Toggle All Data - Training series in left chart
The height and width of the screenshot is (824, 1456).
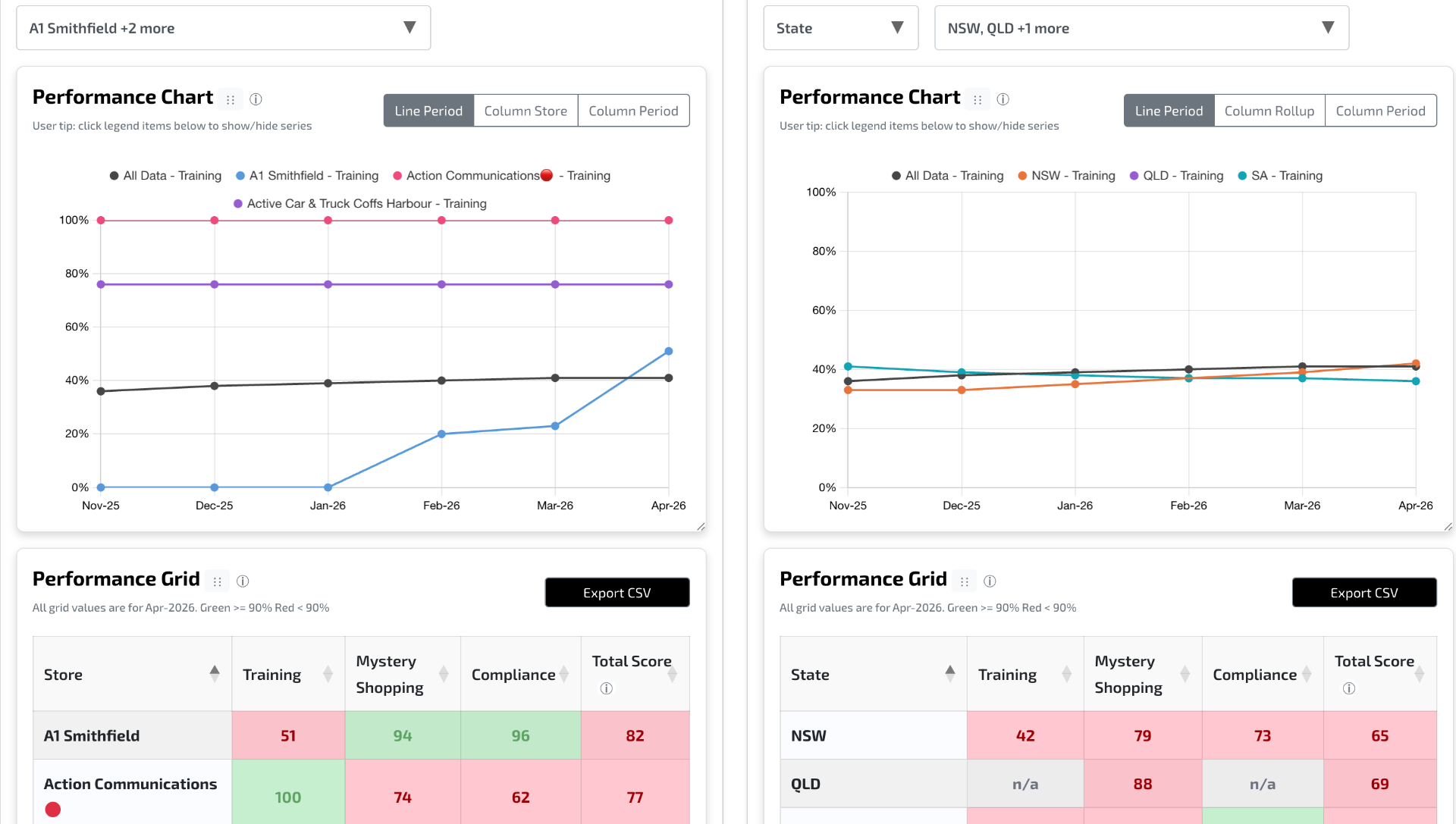point(165,176)
